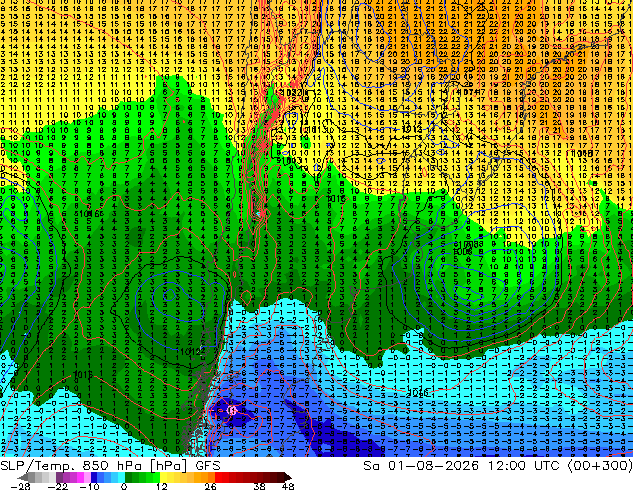
Task: Click the bright red swatch above the 26 label
Action: pyautogui.click(x=218, y=477)
